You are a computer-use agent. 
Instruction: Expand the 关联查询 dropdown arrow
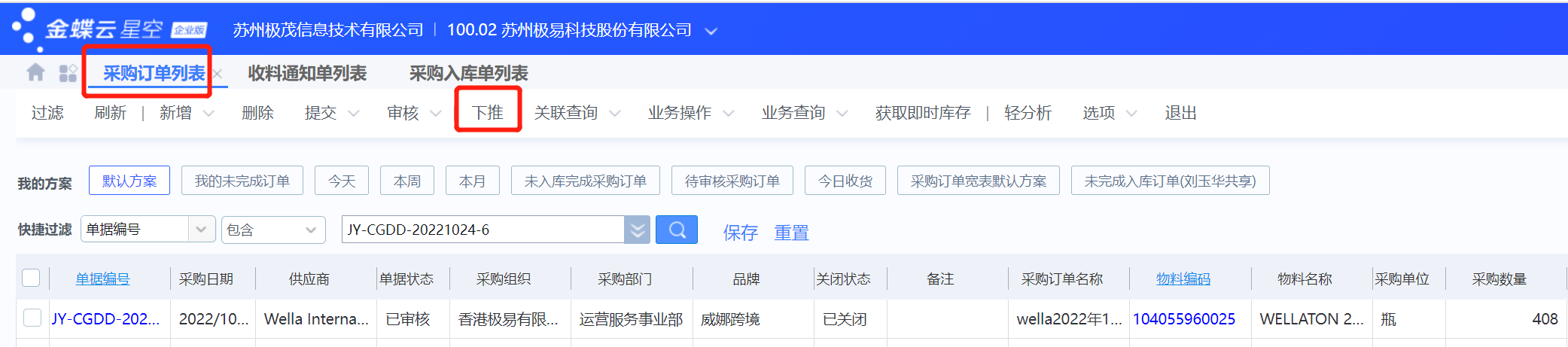(614, 114)
